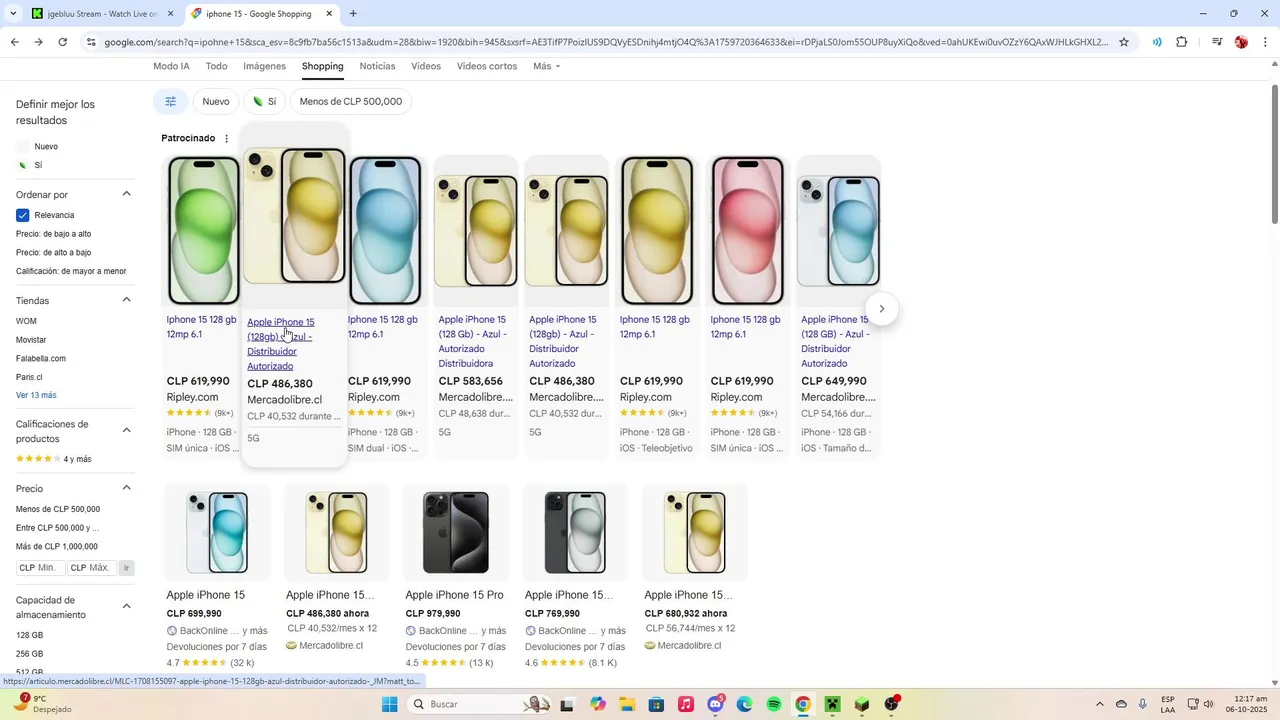1280x720 pixels.
Task: Filter price Más de CLP 1,000,000
Action: point(57,547)
